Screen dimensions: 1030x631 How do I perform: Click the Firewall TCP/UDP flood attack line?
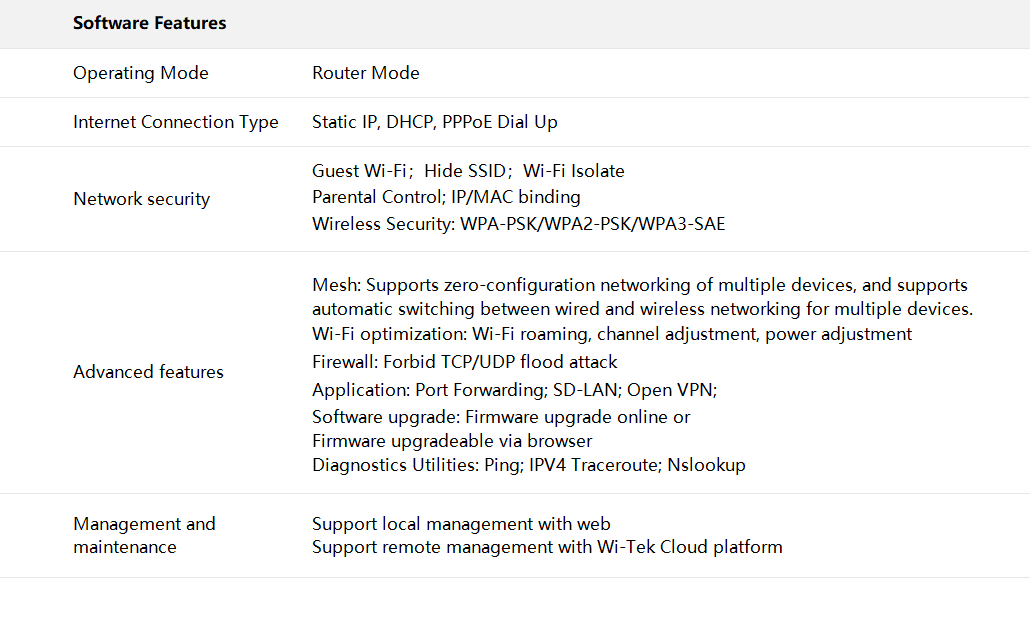(465, 362)
